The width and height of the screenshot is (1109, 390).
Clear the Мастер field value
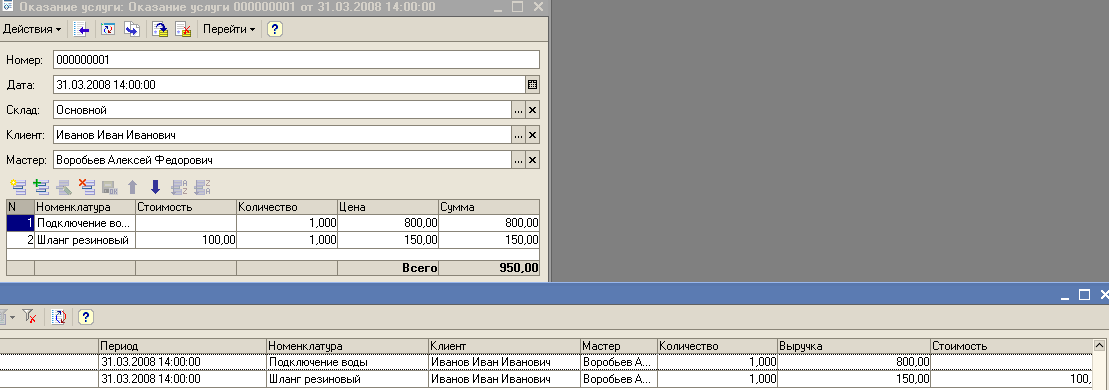533,160
